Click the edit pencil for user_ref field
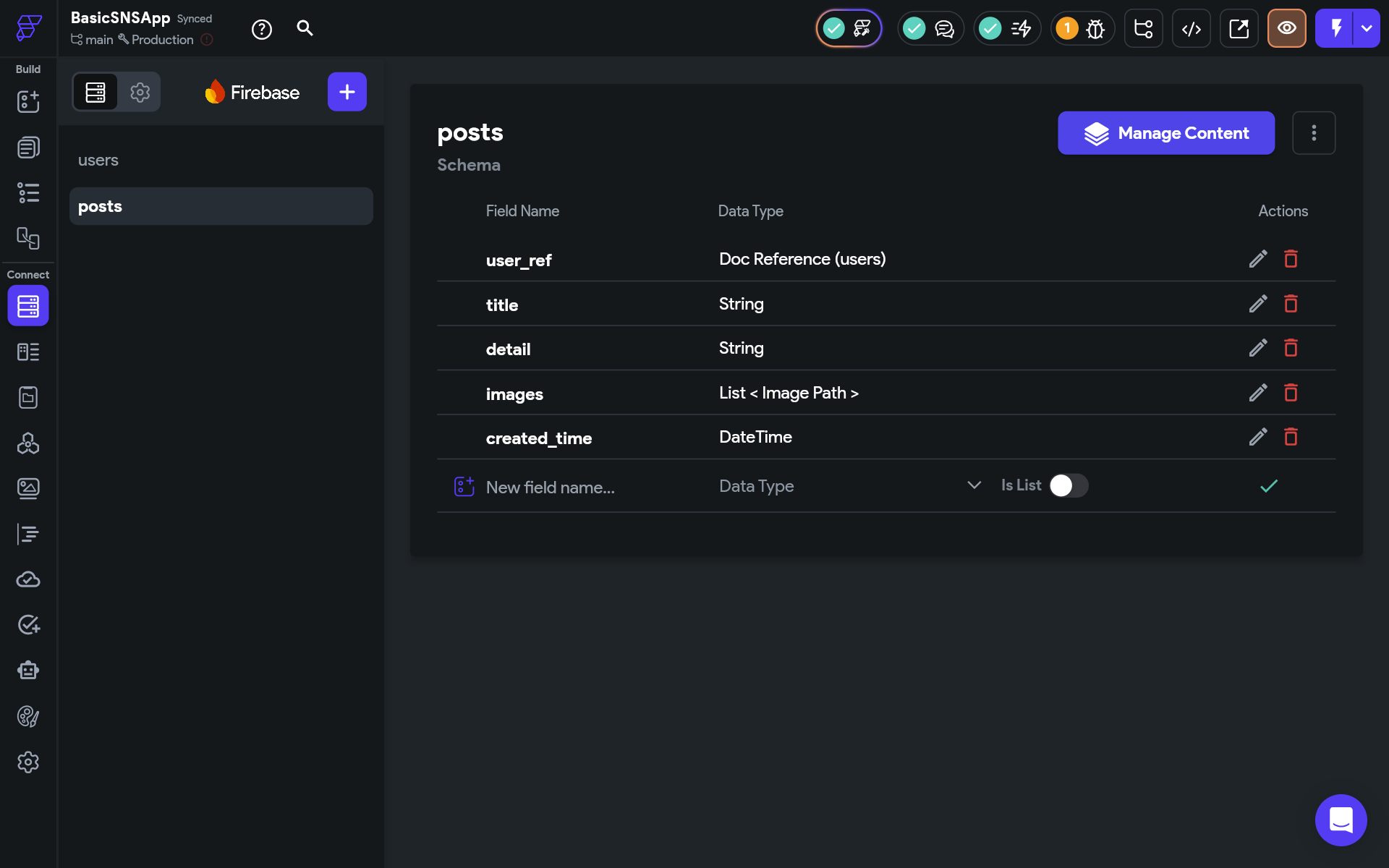Screen dimensions: 1389x868 1257,259
